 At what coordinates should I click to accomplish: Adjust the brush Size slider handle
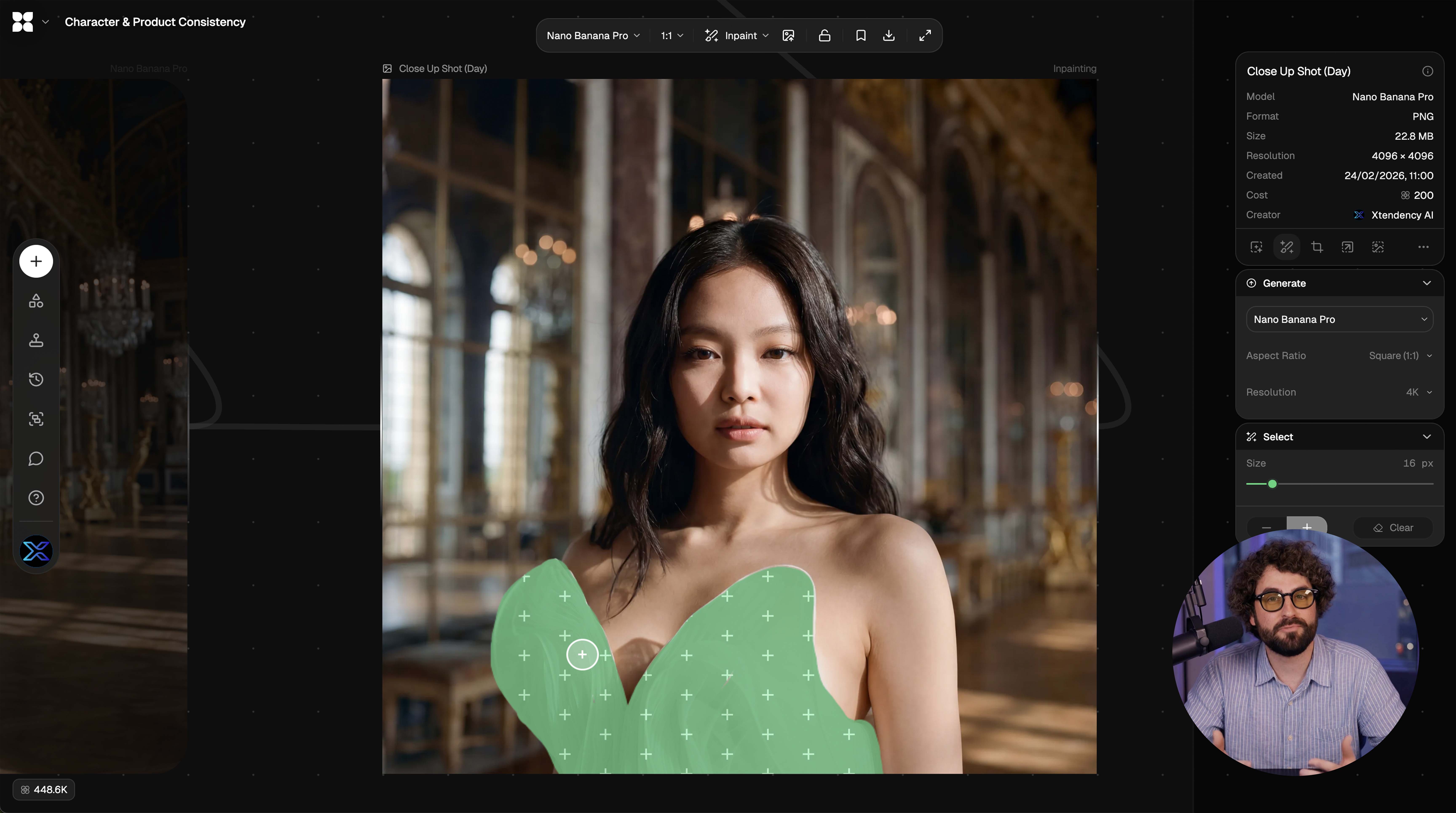1272,484
